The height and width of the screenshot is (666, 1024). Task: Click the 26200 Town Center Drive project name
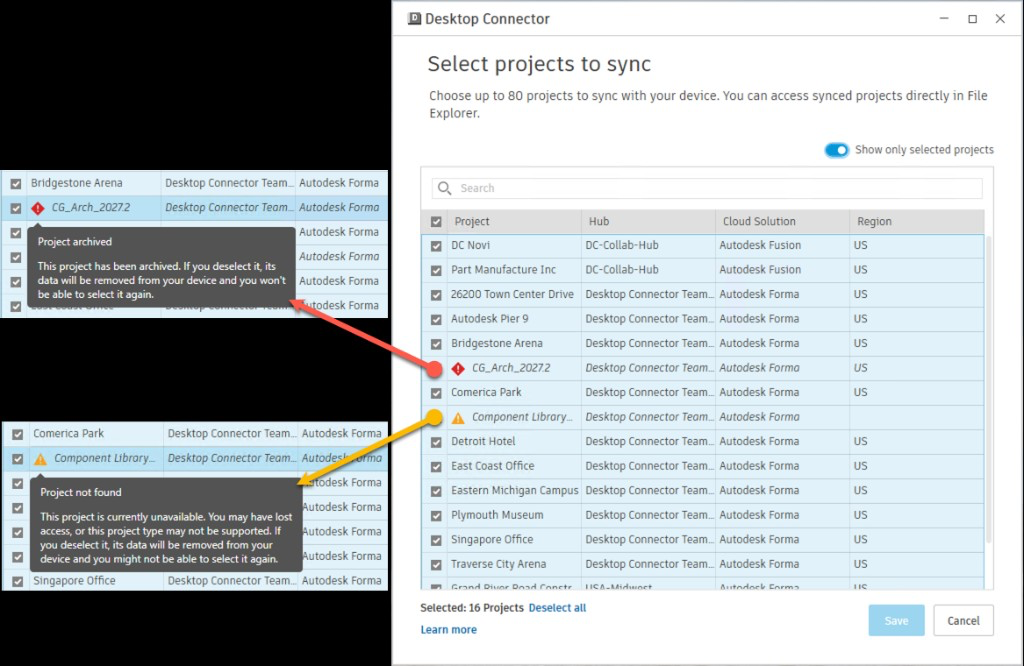click(512, 294)
